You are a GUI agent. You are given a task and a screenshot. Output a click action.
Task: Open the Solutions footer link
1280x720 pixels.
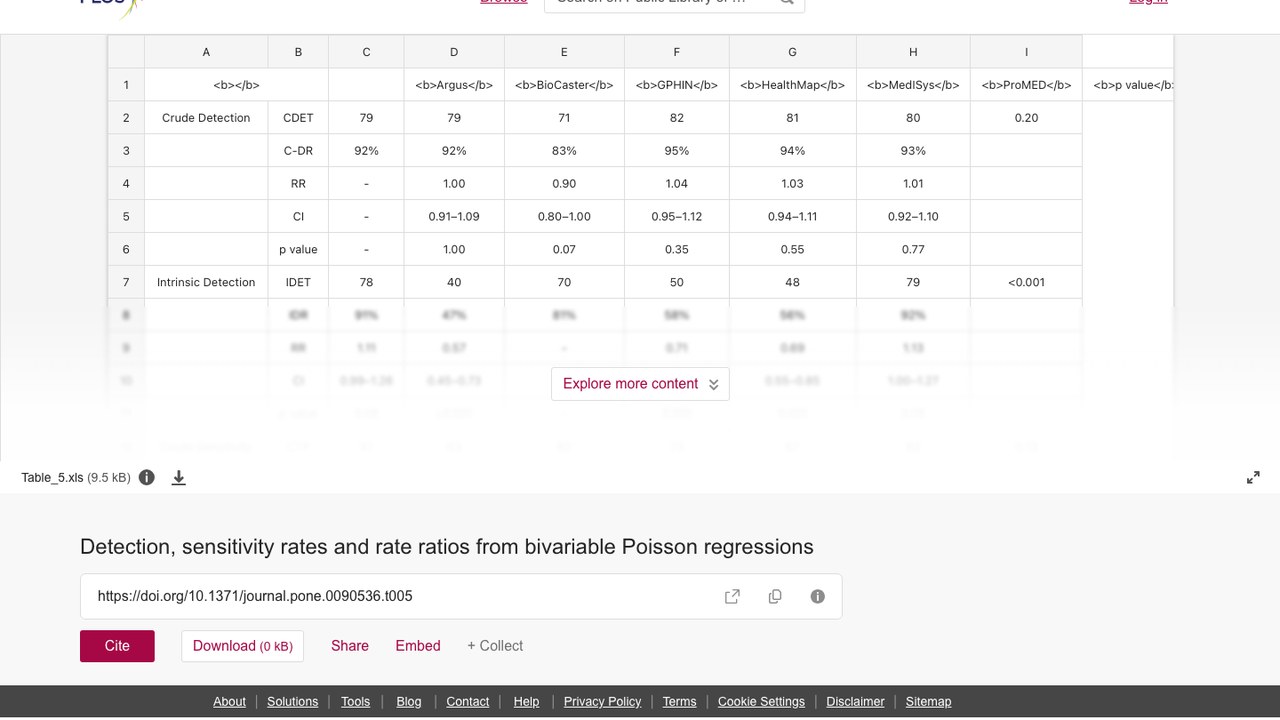[292, 702]
